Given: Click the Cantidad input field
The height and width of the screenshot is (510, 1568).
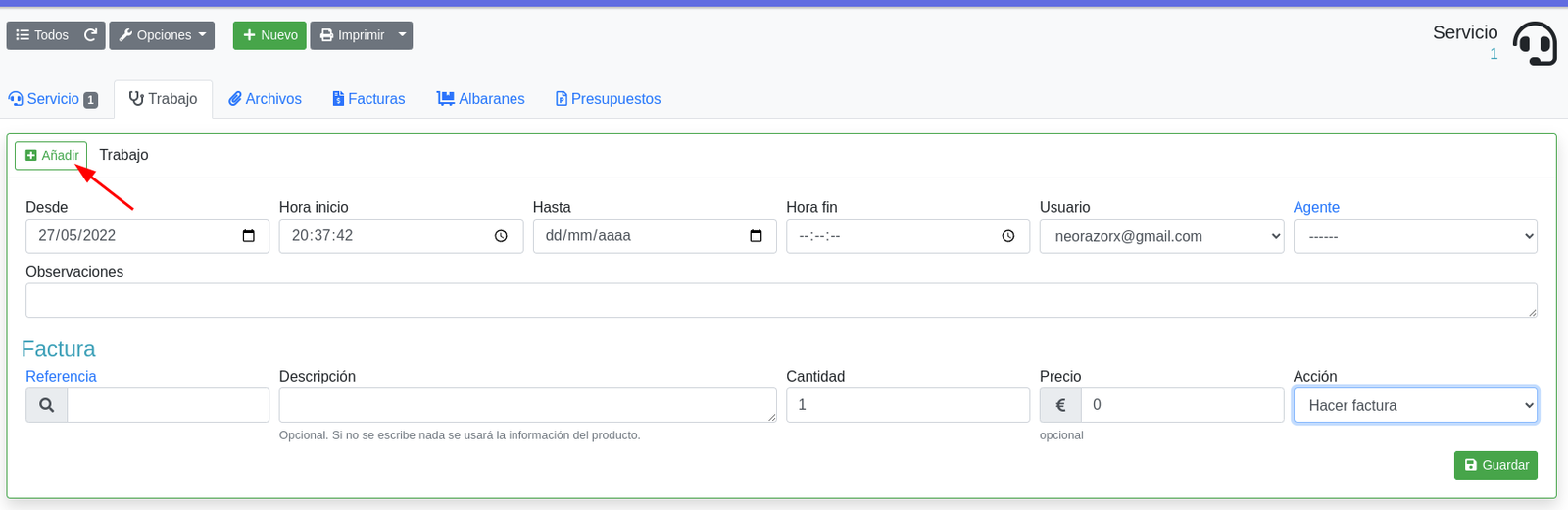Looking at the screenshot, I should coord(907,405).
